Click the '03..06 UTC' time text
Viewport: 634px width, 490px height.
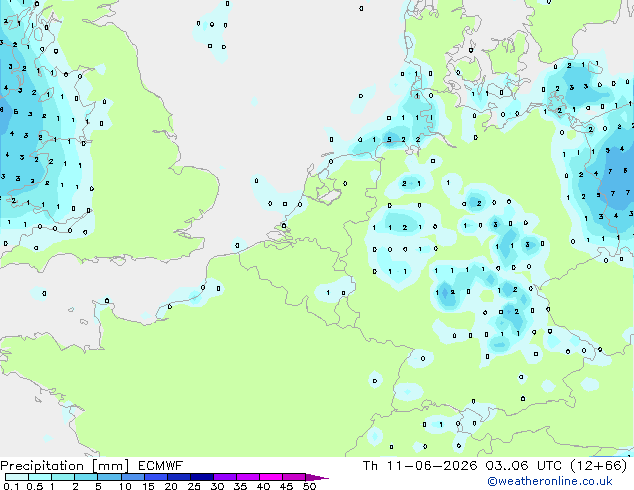pos(523,466)
